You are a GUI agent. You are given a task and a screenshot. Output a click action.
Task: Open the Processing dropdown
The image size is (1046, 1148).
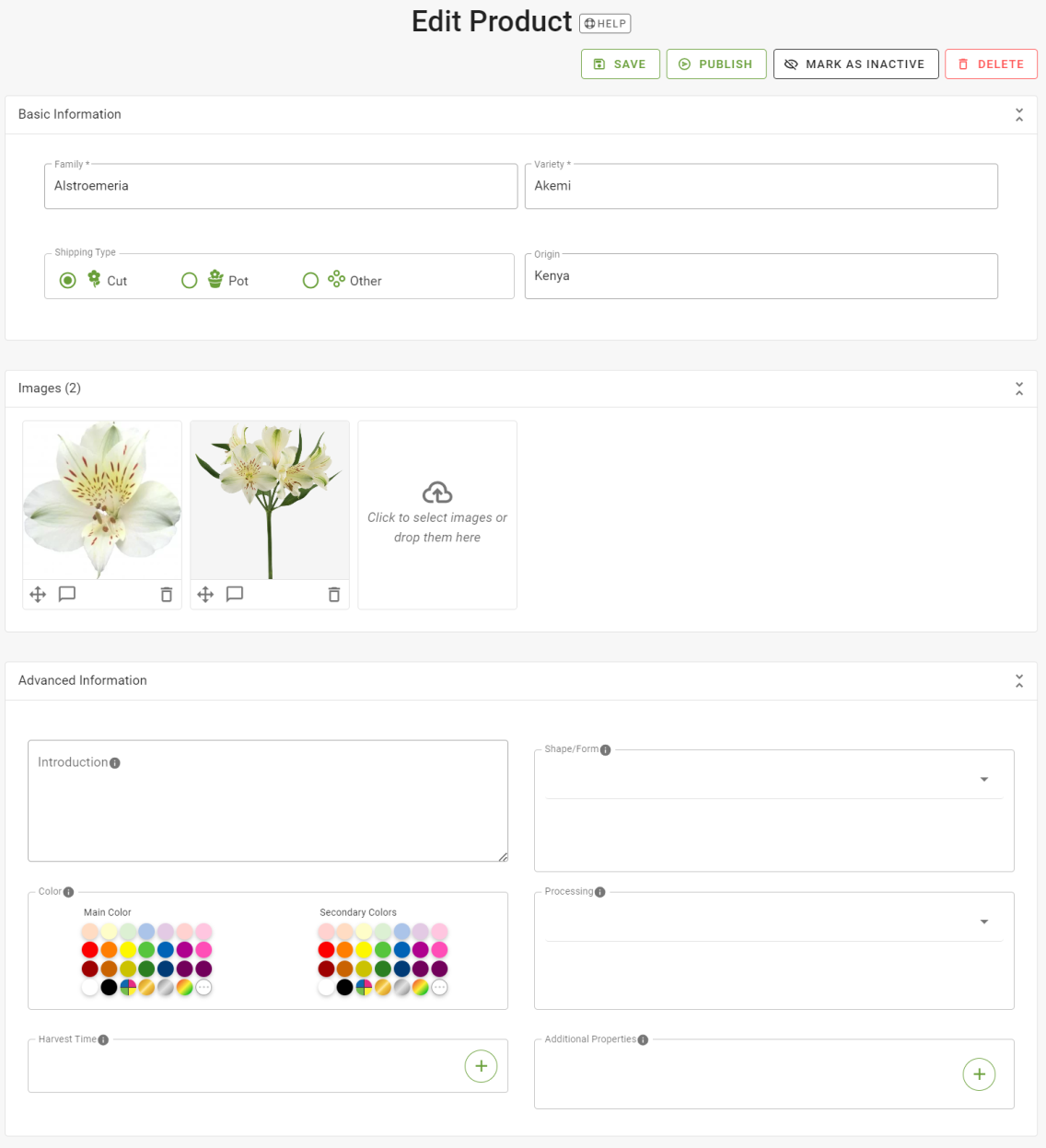(x=774, y=922)
